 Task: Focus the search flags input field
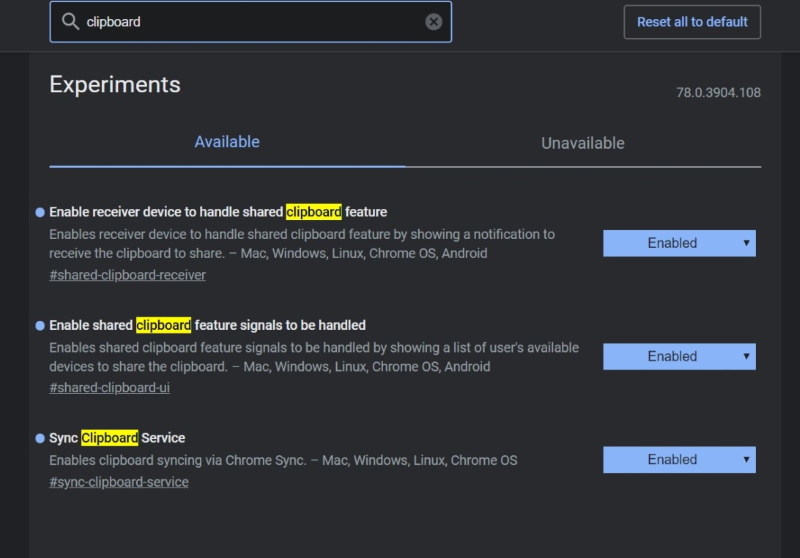[x=250, y=22]
